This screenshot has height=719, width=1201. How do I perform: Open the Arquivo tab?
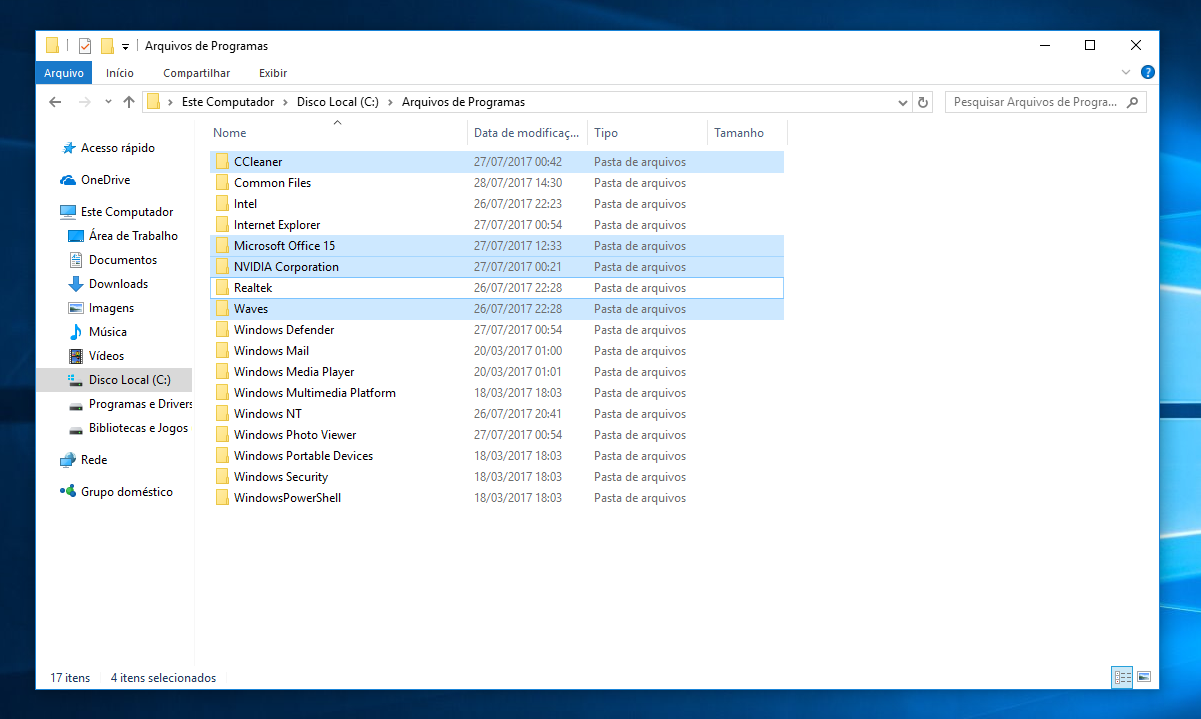(64, 73)
